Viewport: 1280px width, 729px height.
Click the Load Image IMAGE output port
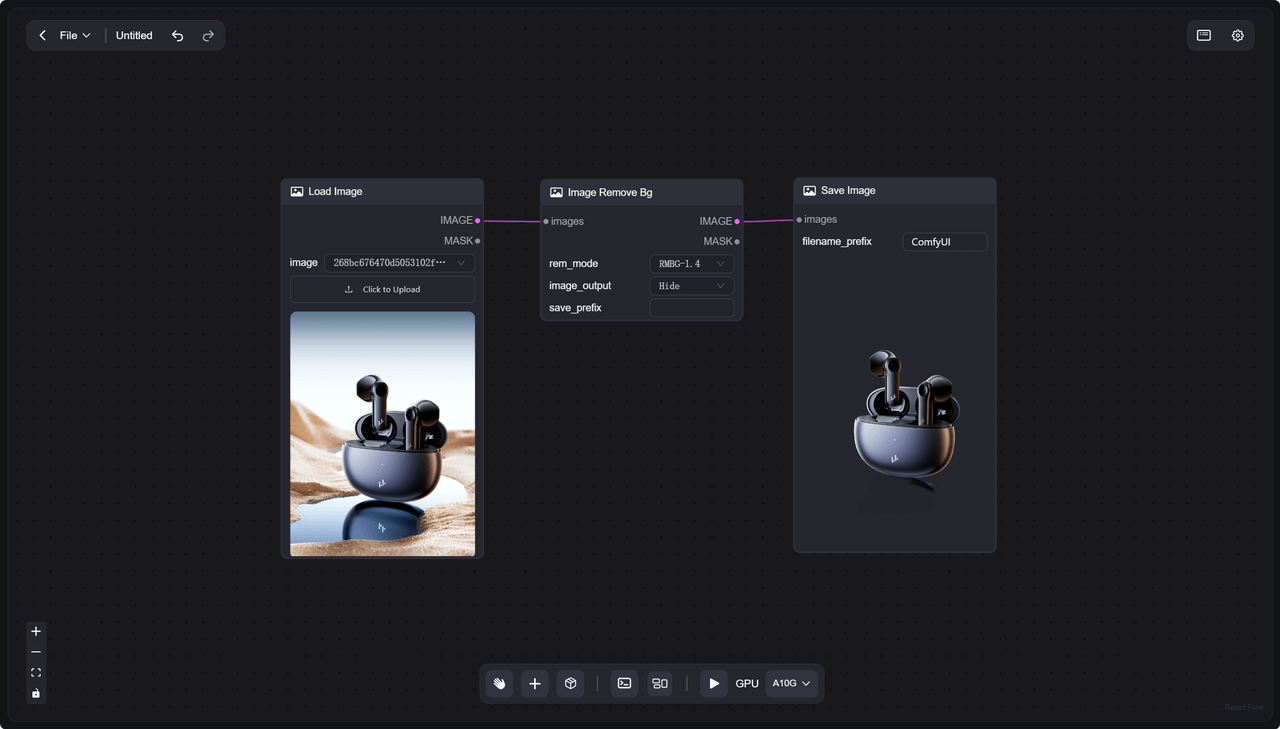click(x=478, y=220)
